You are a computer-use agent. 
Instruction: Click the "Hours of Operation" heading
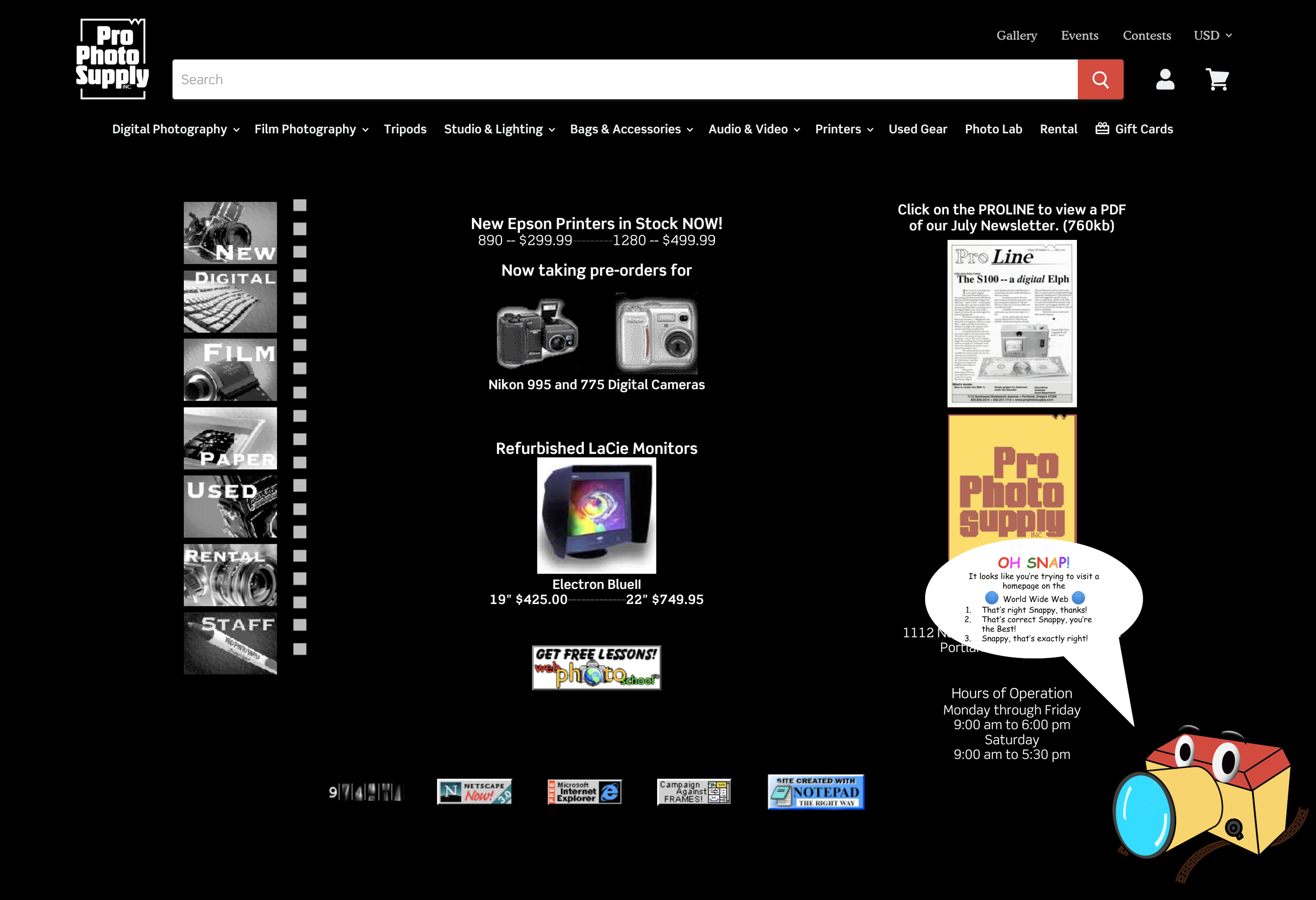coord(1012,693)
